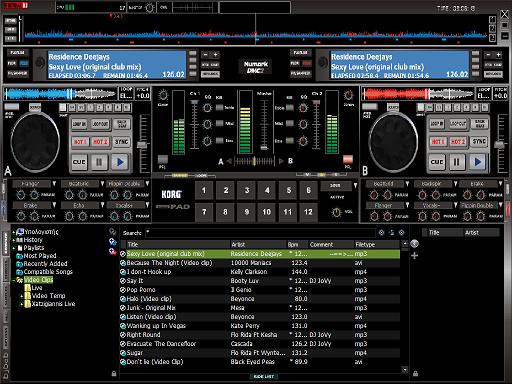Click the play button on deck A
The height and width of the screenshot is (387, 513).
pos(120,162)
